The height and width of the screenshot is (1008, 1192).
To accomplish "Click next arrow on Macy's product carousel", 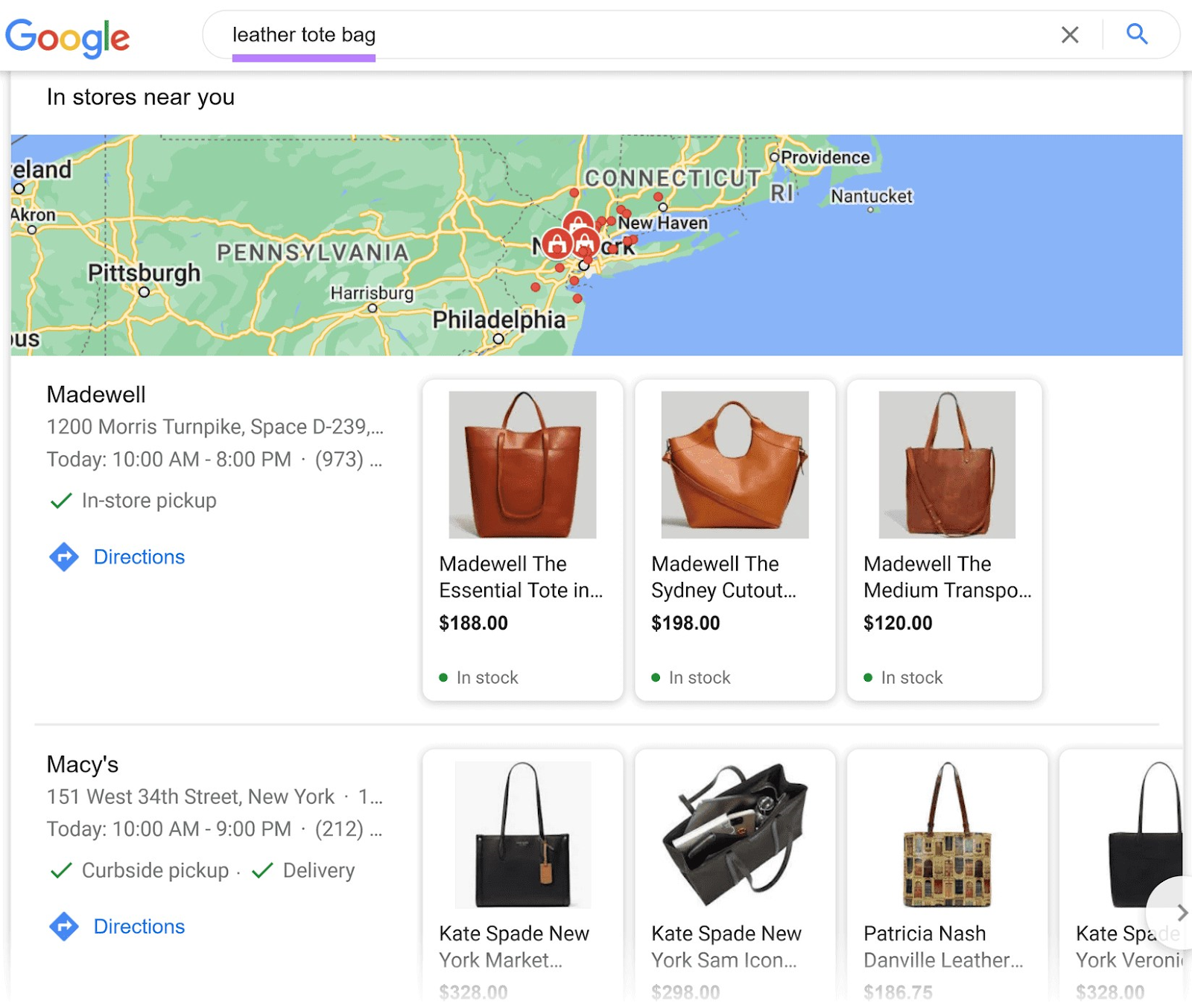I will 1182,913.
